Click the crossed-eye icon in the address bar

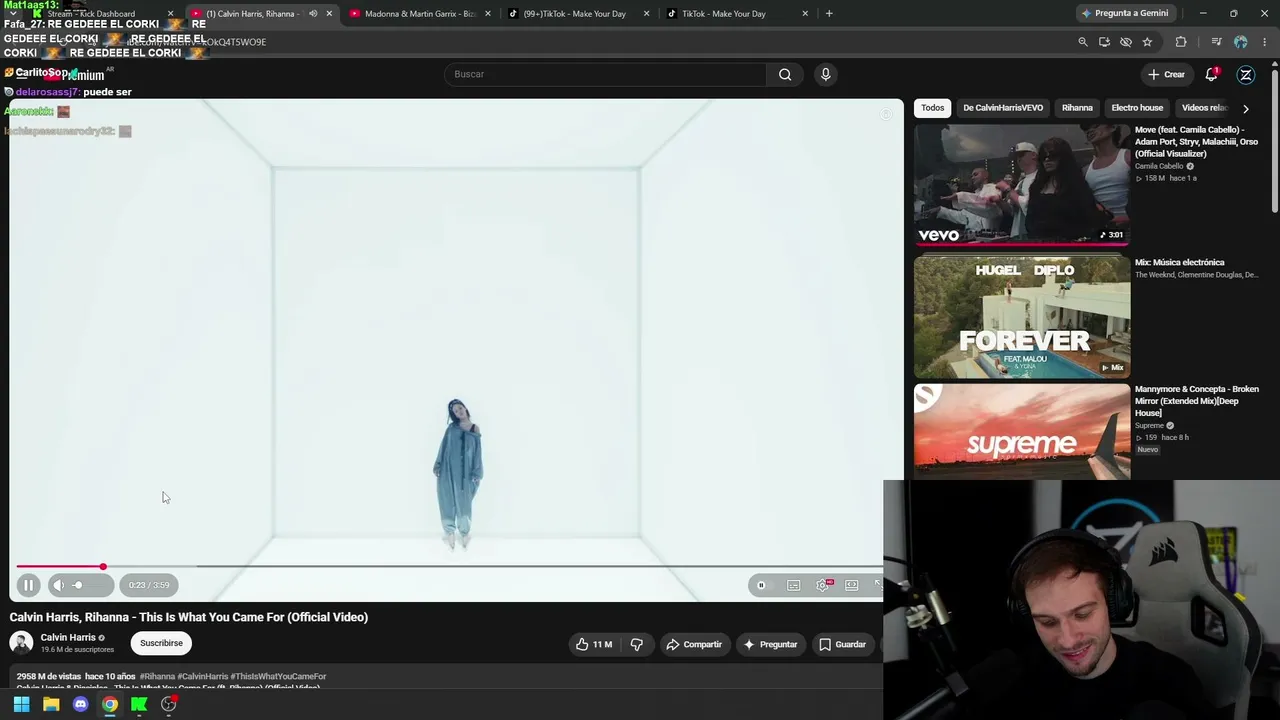pos(1126,42)
